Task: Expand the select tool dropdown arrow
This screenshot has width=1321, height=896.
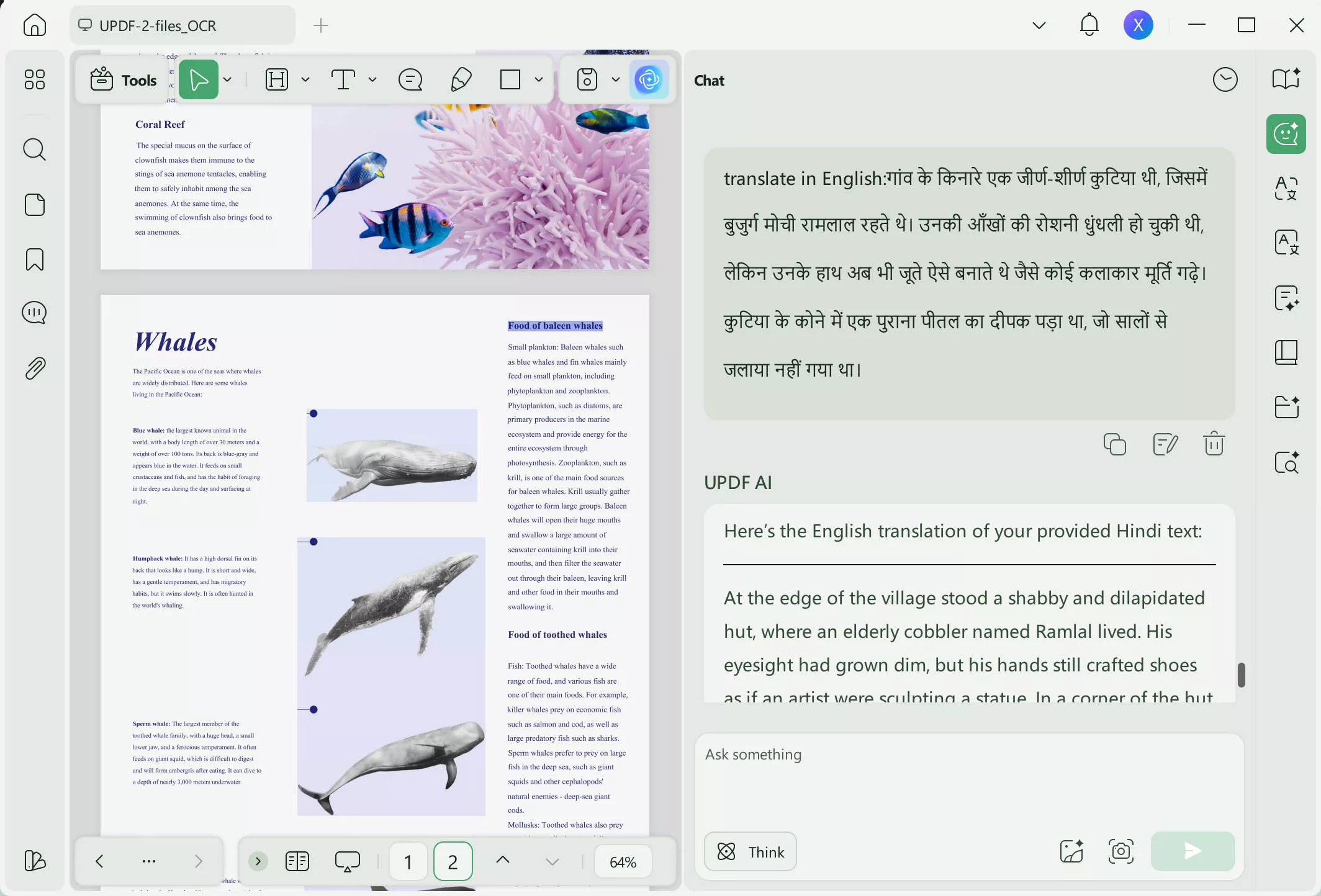Action: (228, 79)
